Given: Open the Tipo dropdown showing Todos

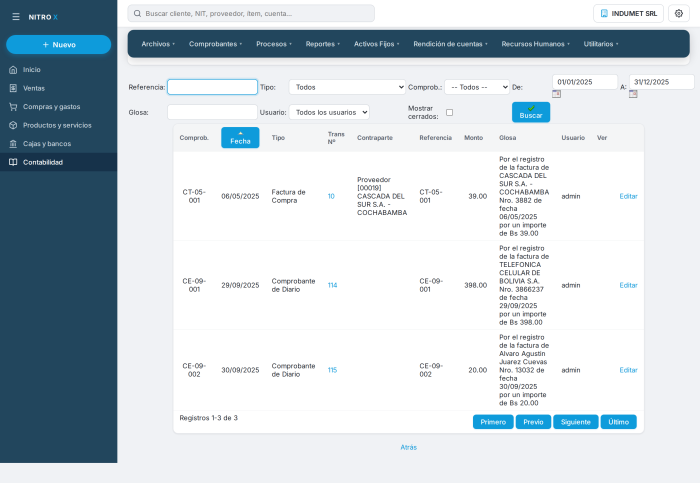Looking at the screenshot, I should [347, 87].
